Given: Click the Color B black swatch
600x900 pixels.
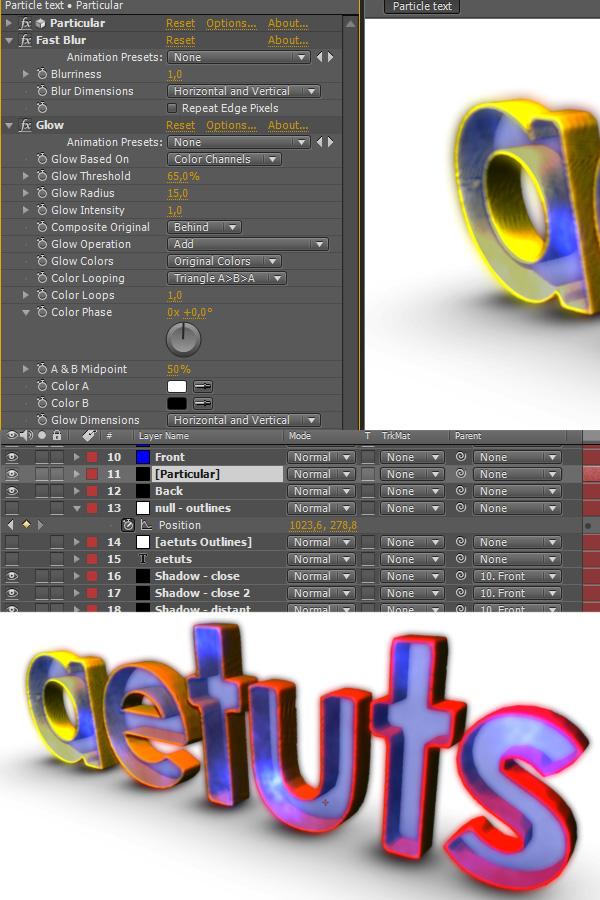Looking at the screenshot, I should tap(177, 404).
